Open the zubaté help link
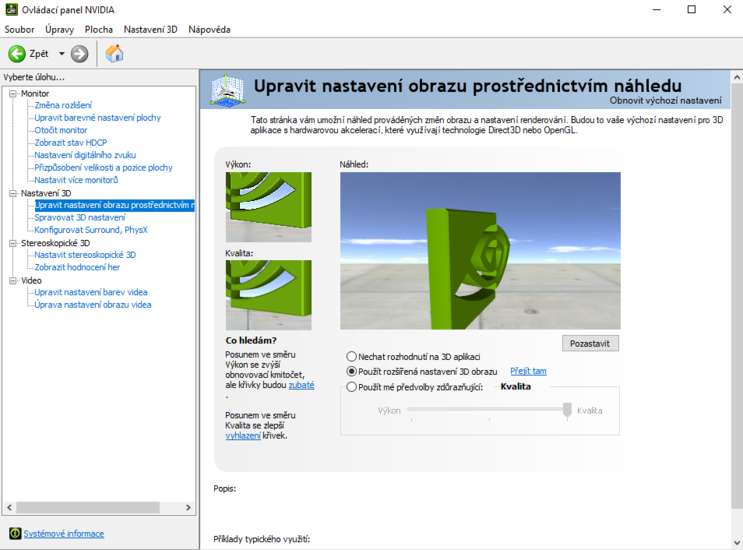 (301, 385)
